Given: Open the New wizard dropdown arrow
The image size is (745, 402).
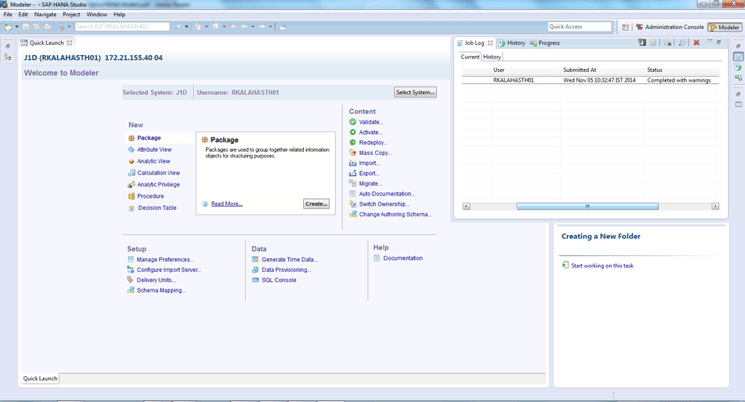Looking at the screenshot, I should point(17,27).
